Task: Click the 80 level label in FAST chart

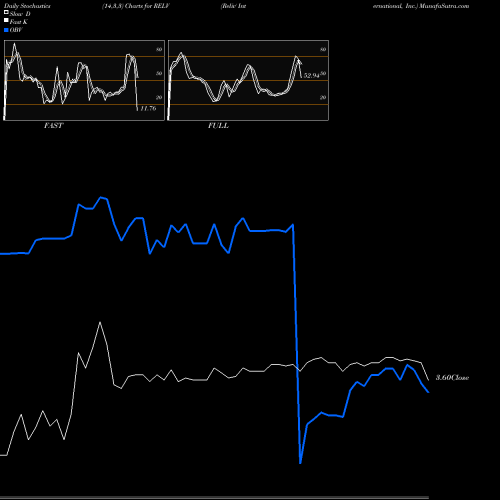Action: tap(159, 50)
